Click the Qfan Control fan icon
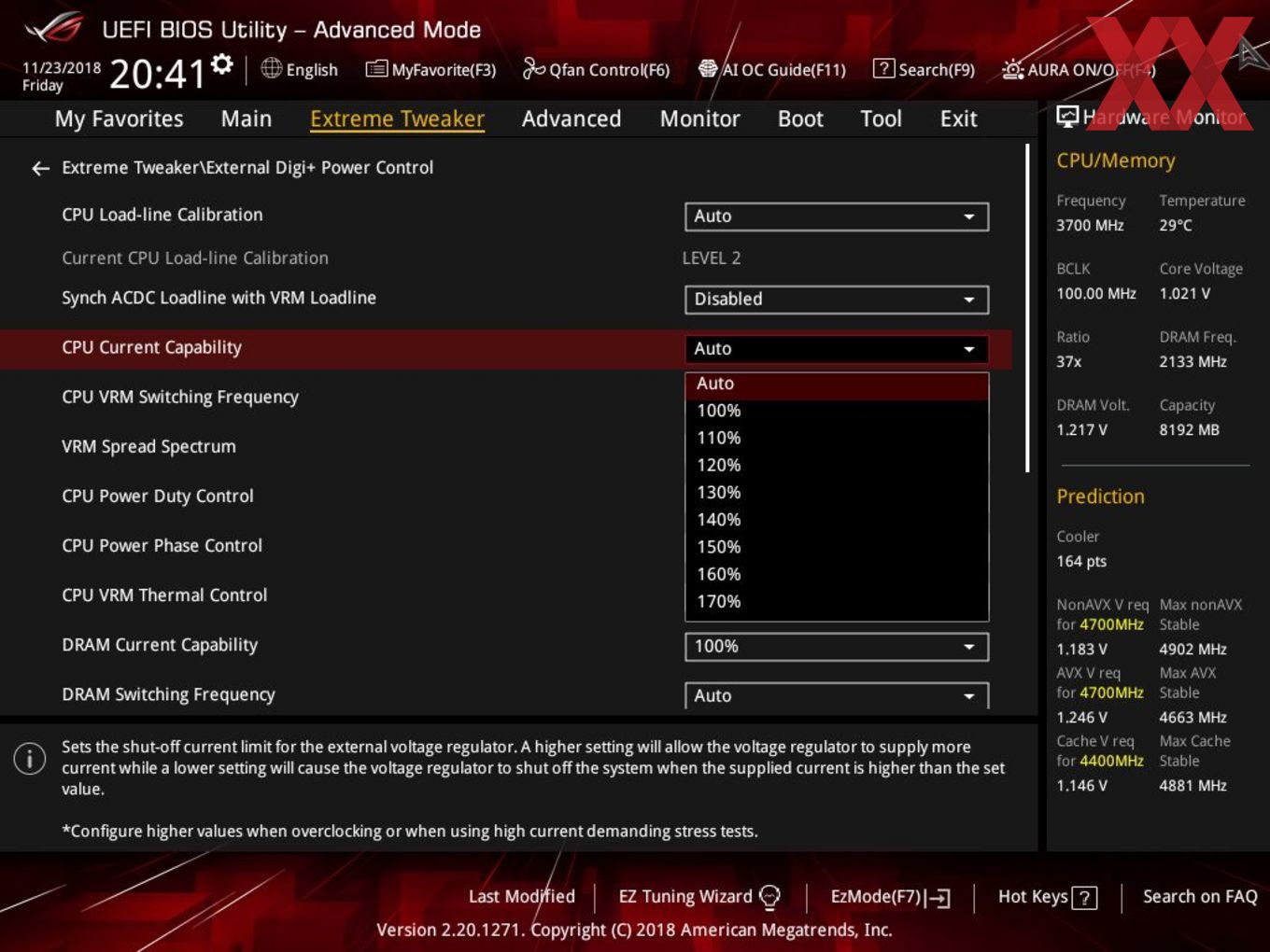This screenshot has width=1270, height=952. 533,68
